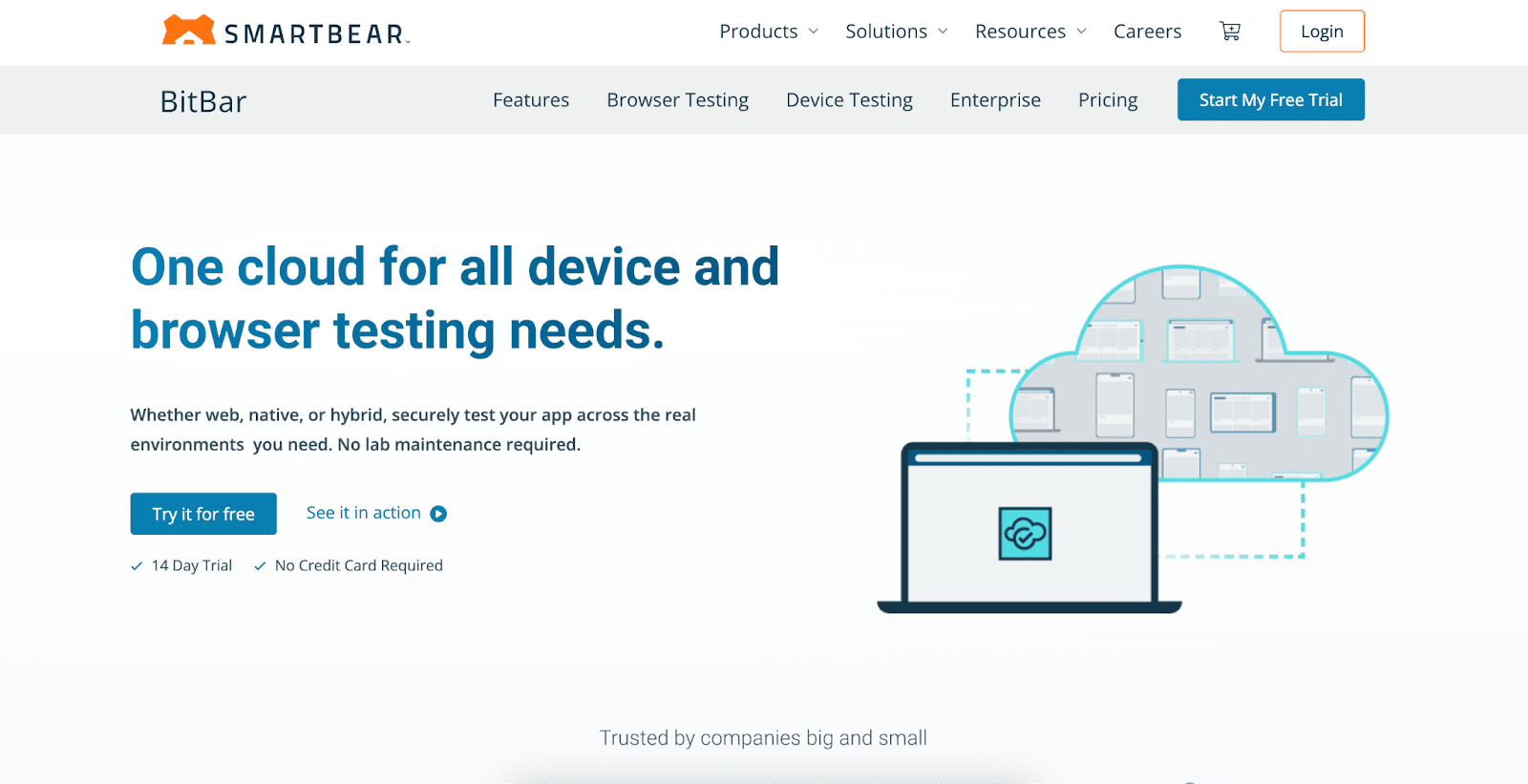View the Pricing page
1528x784 pixels.
coord(1108,100)
